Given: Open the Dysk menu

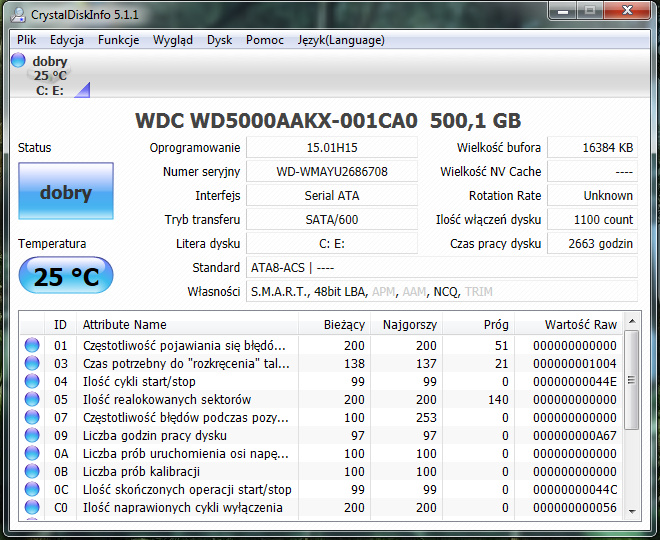Looking at the screenshot, I should tap(219, 40).
